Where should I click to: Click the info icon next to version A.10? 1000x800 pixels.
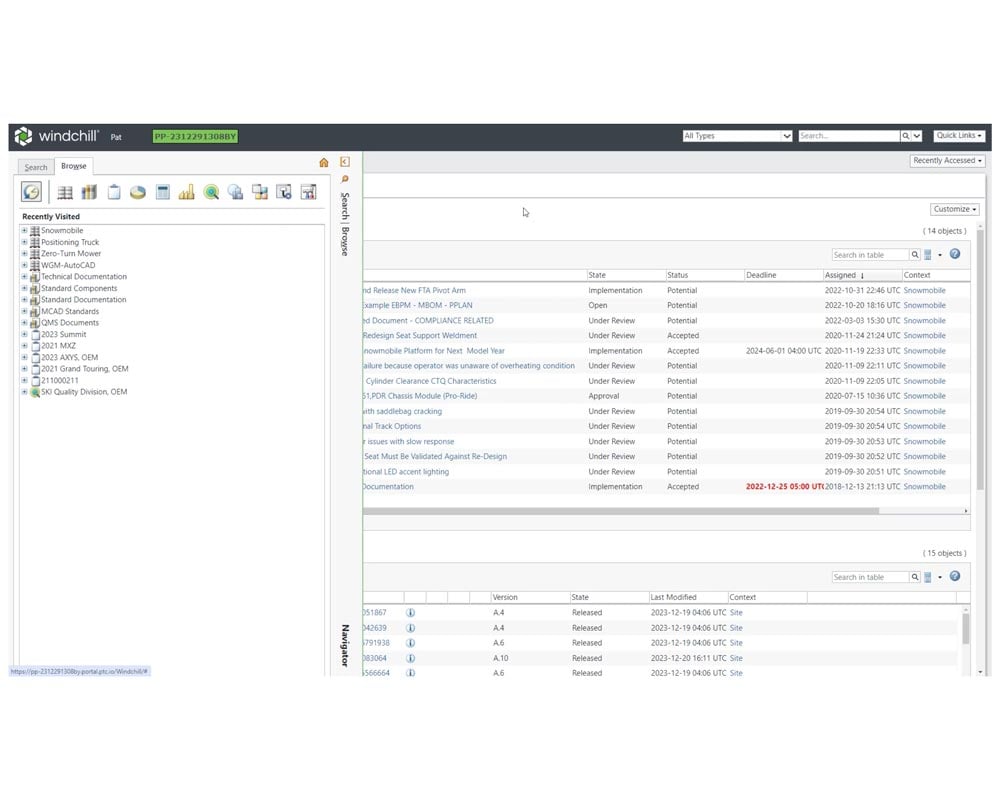pyautogui.click(x=409, y=658)
